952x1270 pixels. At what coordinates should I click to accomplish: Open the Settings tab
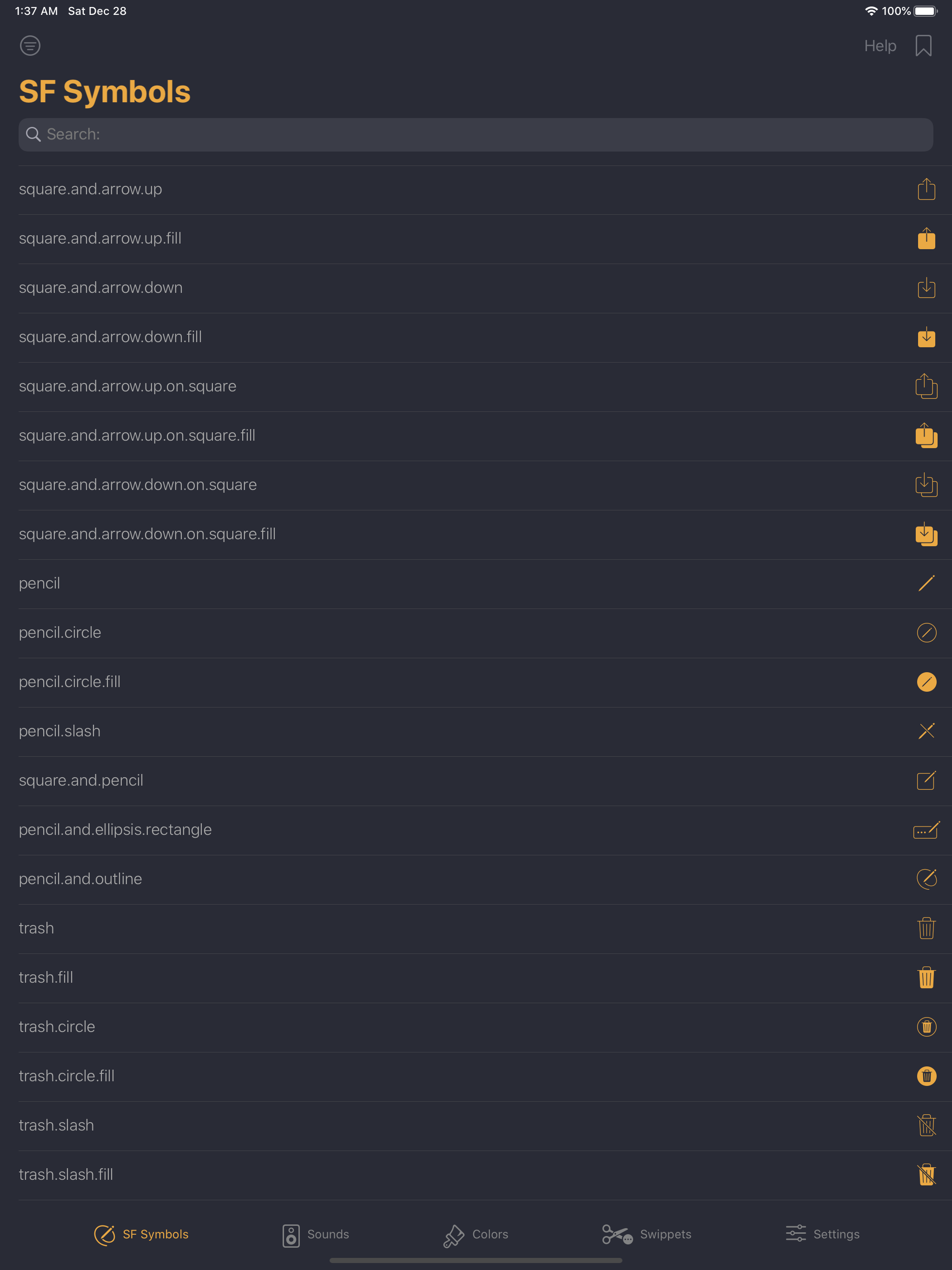(x=822, y=1234)
